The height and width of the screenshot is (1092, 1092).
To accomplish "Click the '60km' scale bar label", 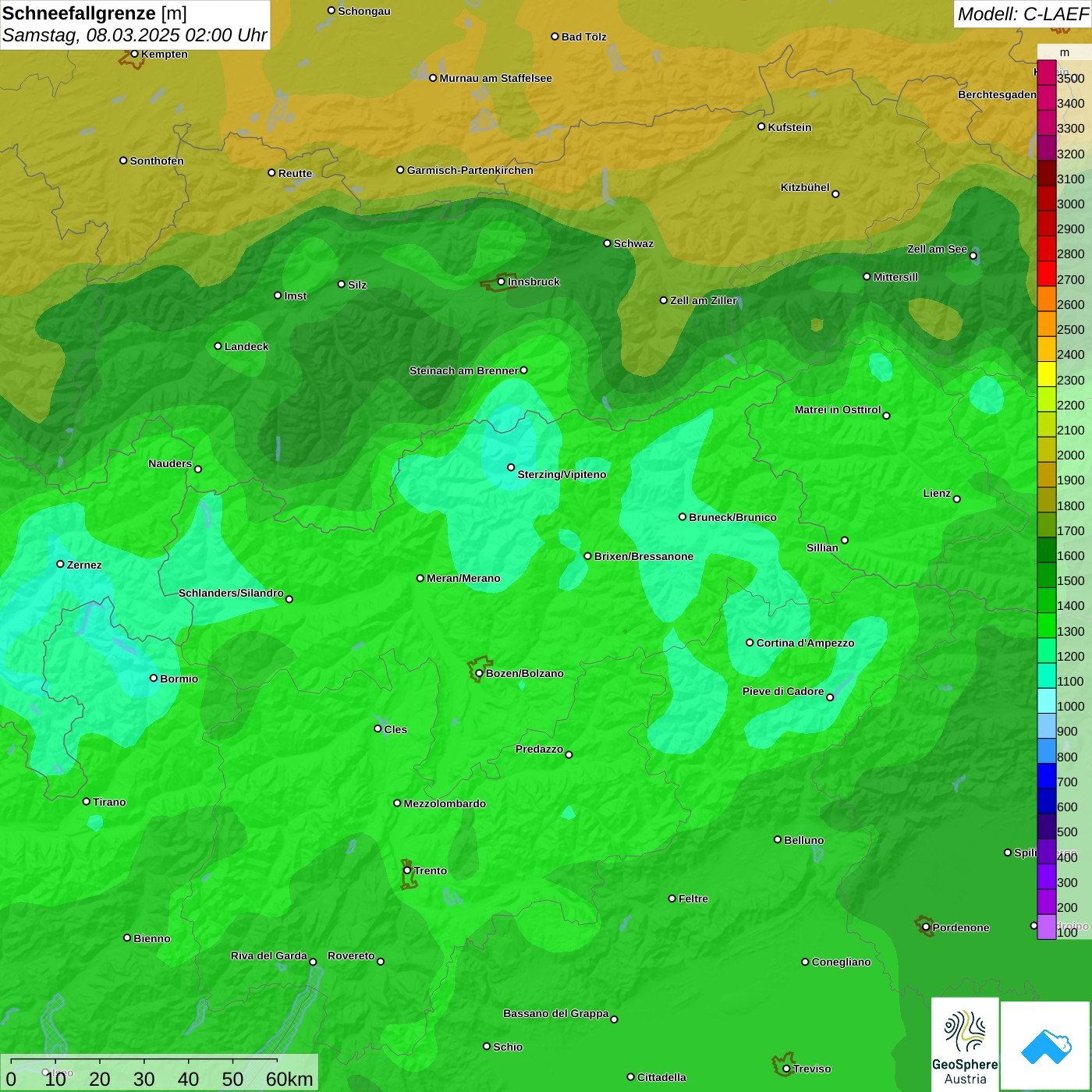I will pyautogui.click(x=289, y=1079).
